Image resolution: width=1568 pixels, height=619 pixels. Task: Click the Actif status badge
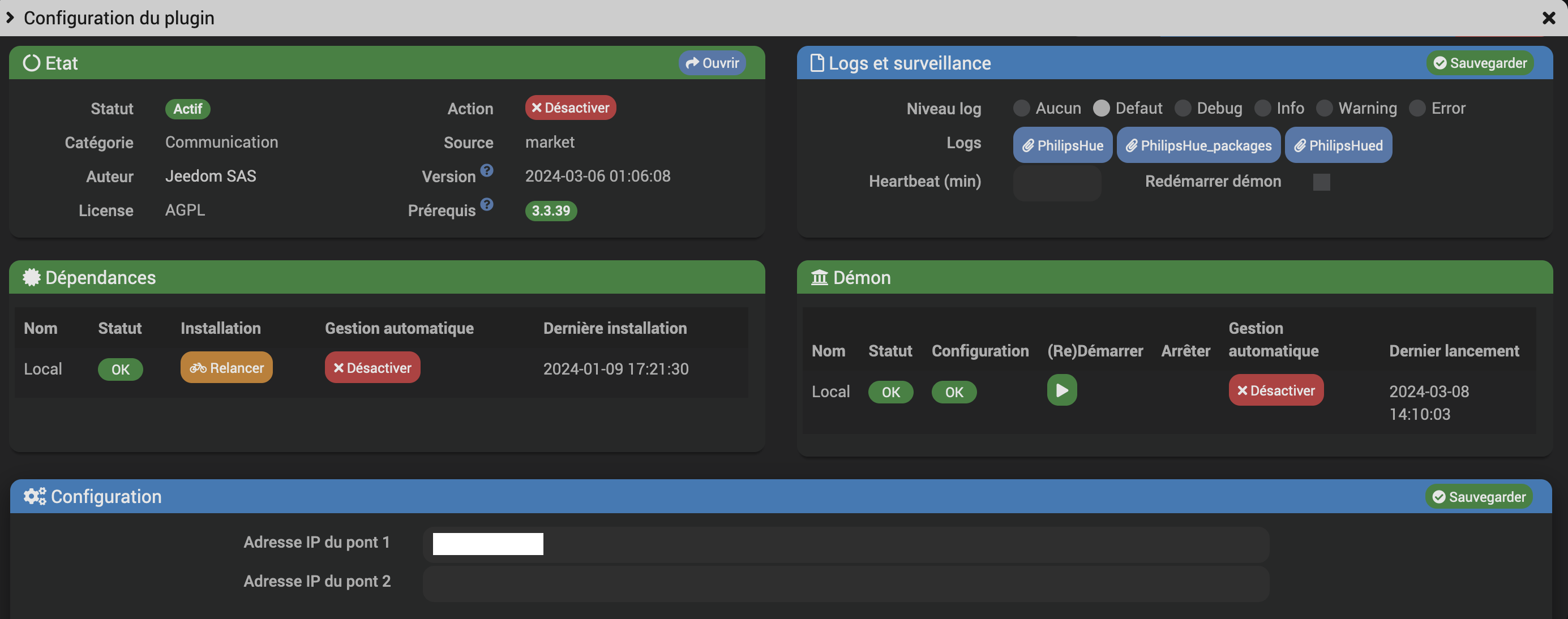(x=187, y=109)
